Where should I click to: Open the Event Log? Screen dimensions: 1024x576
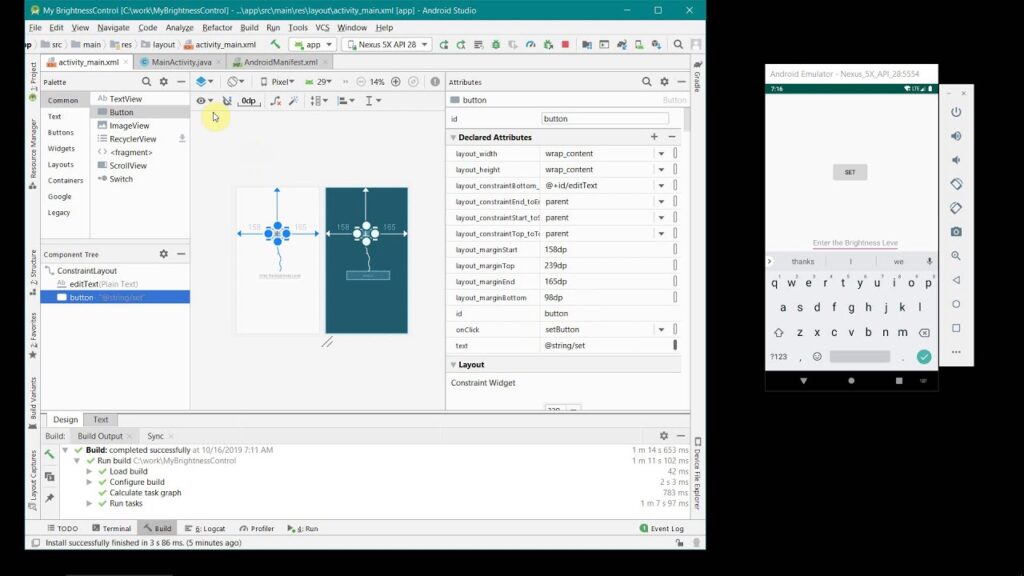[x=662, y=528]
